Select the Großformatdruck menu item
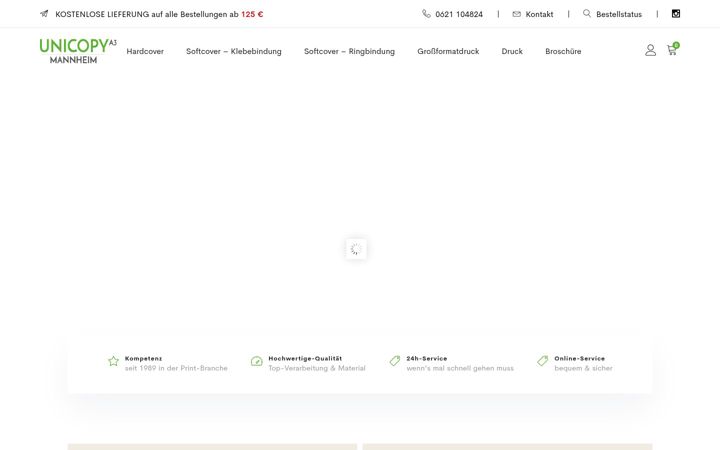This screenshot has width=720, height=450. point(448,51)
